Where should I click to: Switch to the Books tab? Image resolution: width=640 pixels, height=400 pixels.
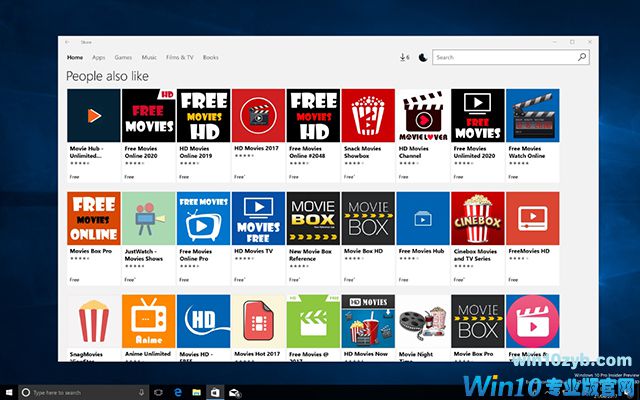pos(211,58)
